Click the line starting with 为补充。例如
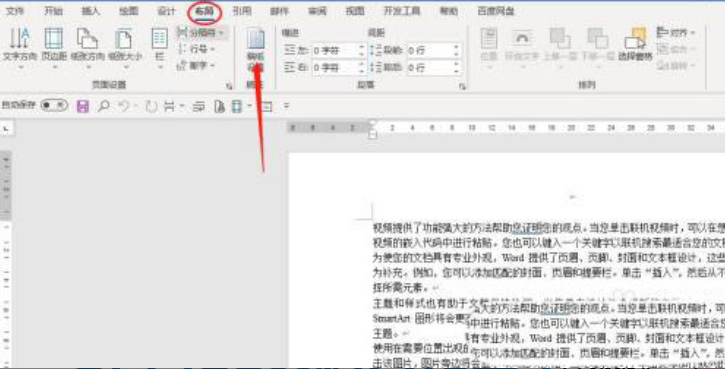This screenshot has width=725, height=369. [549, 273]
